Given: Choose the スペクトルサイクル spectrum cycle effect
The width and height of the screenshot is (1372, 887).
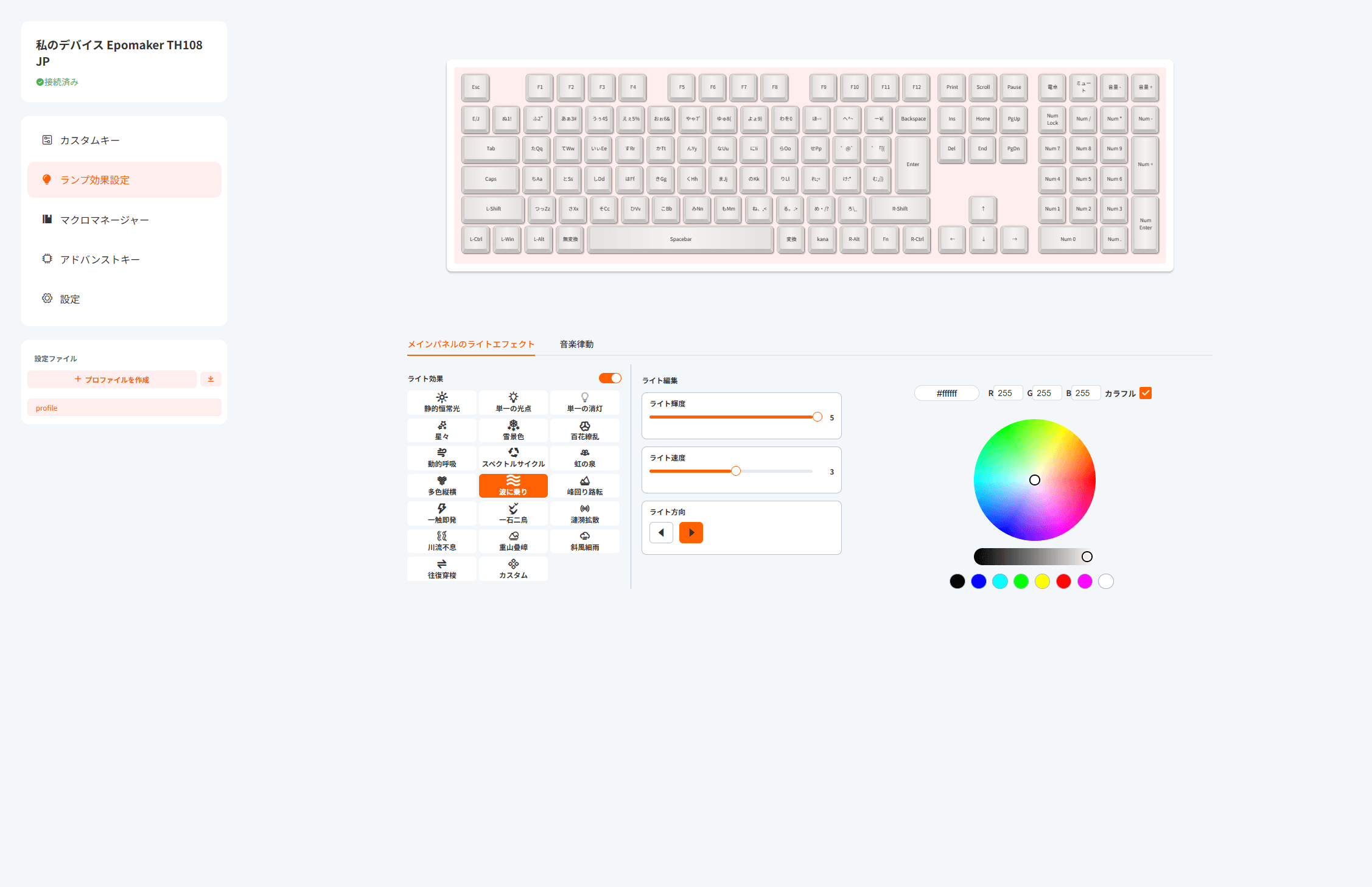Looking at the screenshot, I should coord(513,457).
